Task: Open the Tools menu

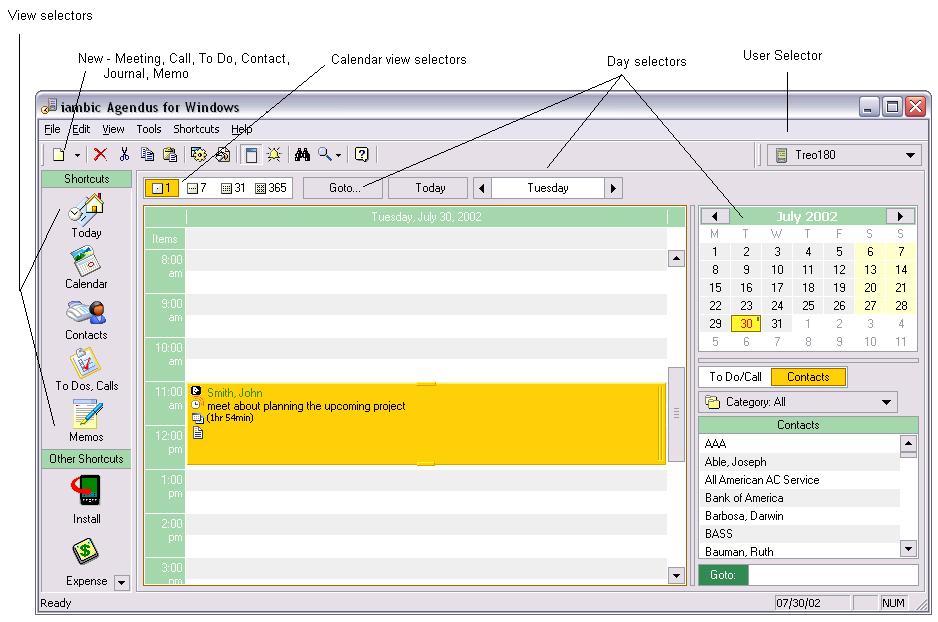Action: click(148, 129)
